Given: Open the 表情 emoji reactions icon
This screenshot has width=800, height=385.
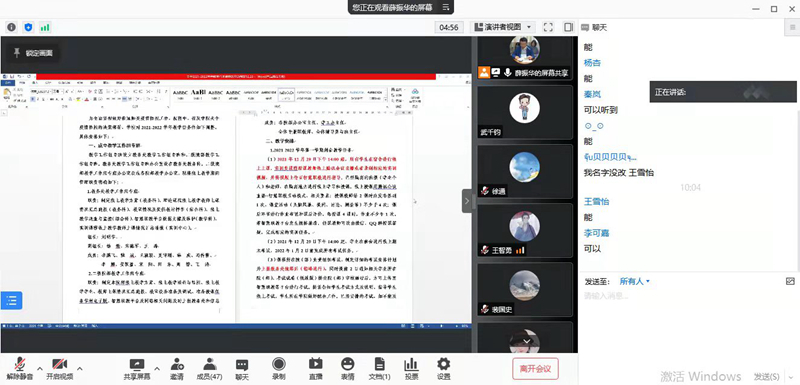Looking at the screenshot, I should 347,368.
